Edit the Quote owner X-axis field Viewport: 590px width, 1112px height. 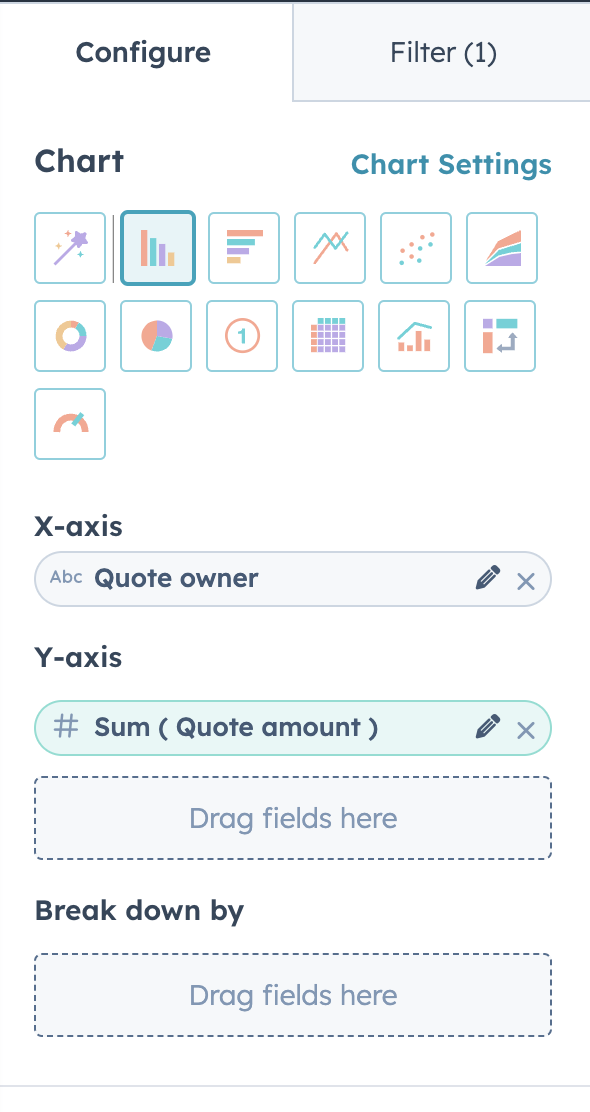(487, 578)
